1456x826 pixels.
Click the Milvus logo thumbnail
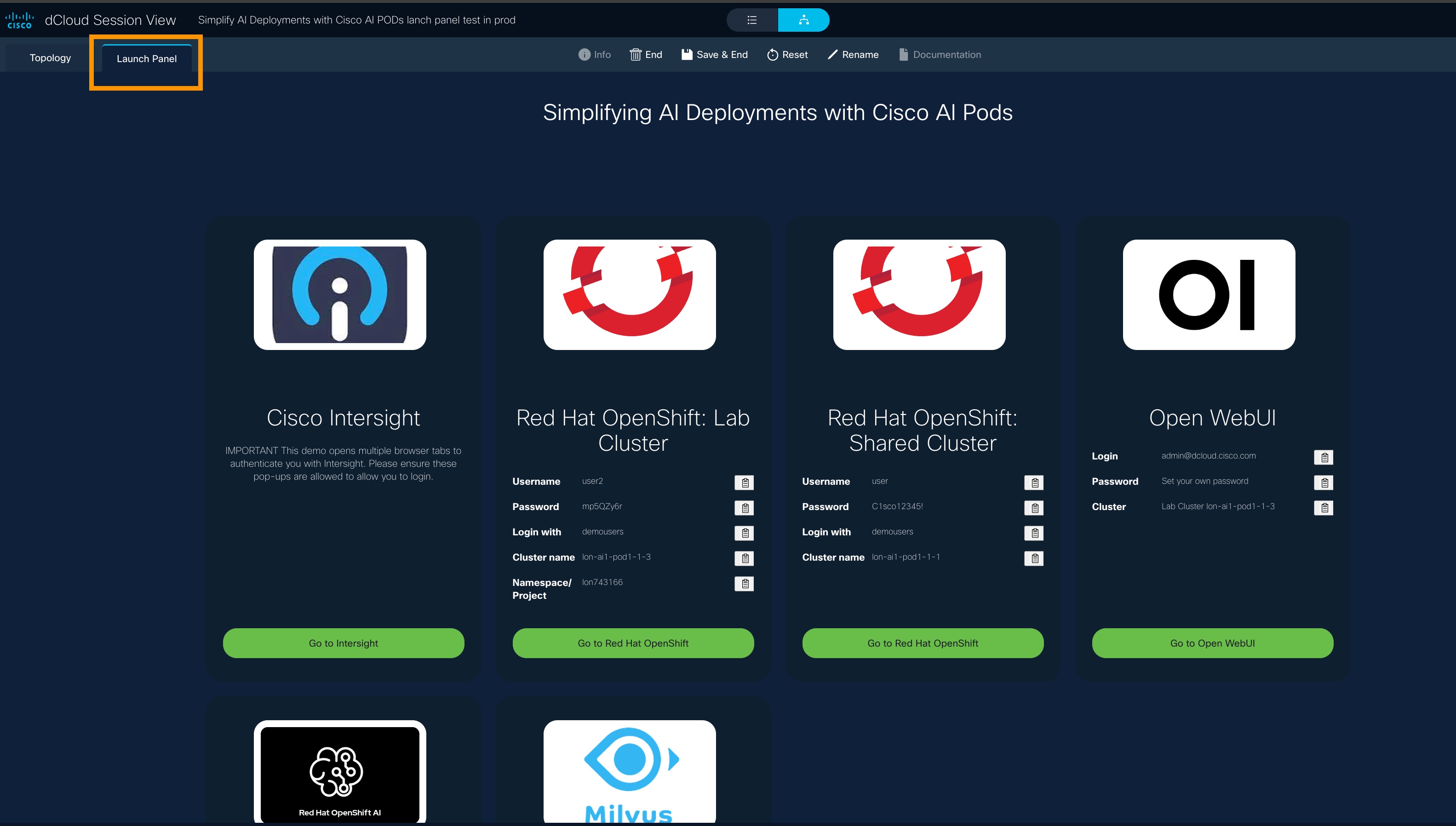(x=630, y=772)
